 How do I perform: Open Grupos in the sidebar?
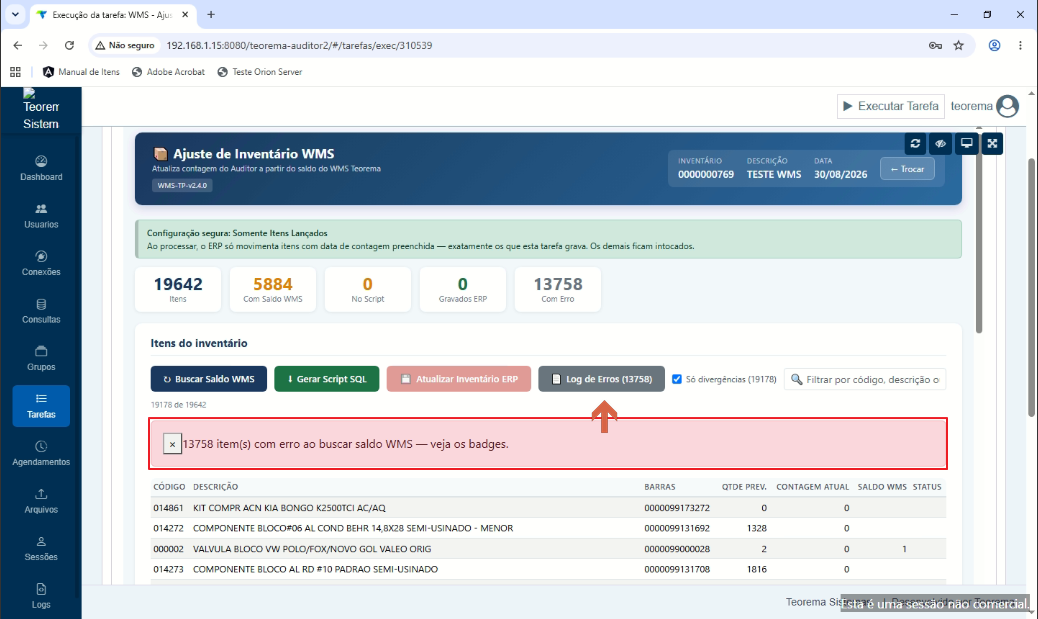pos(41,359)
